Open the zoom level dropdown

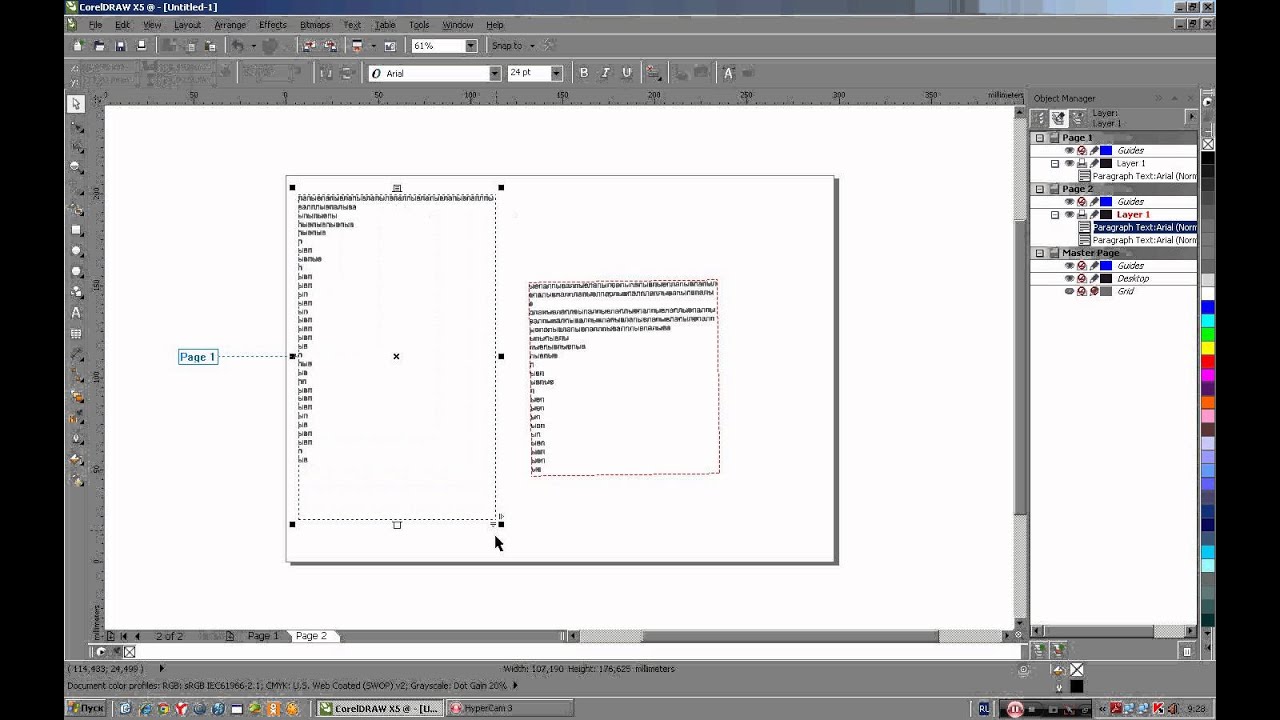point(470,46)
